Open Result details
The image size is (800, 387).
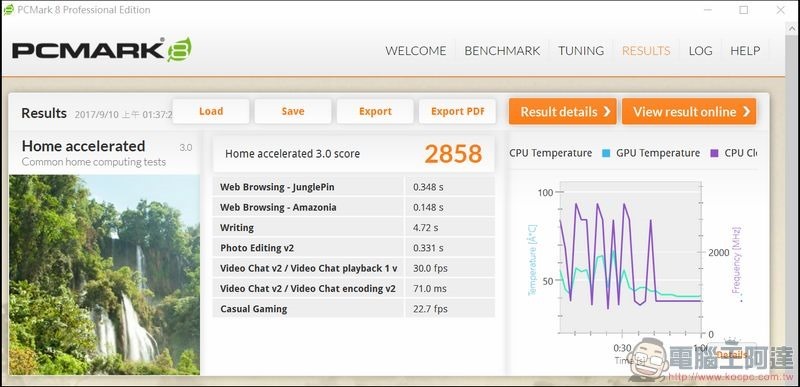(x=562, y=111)
